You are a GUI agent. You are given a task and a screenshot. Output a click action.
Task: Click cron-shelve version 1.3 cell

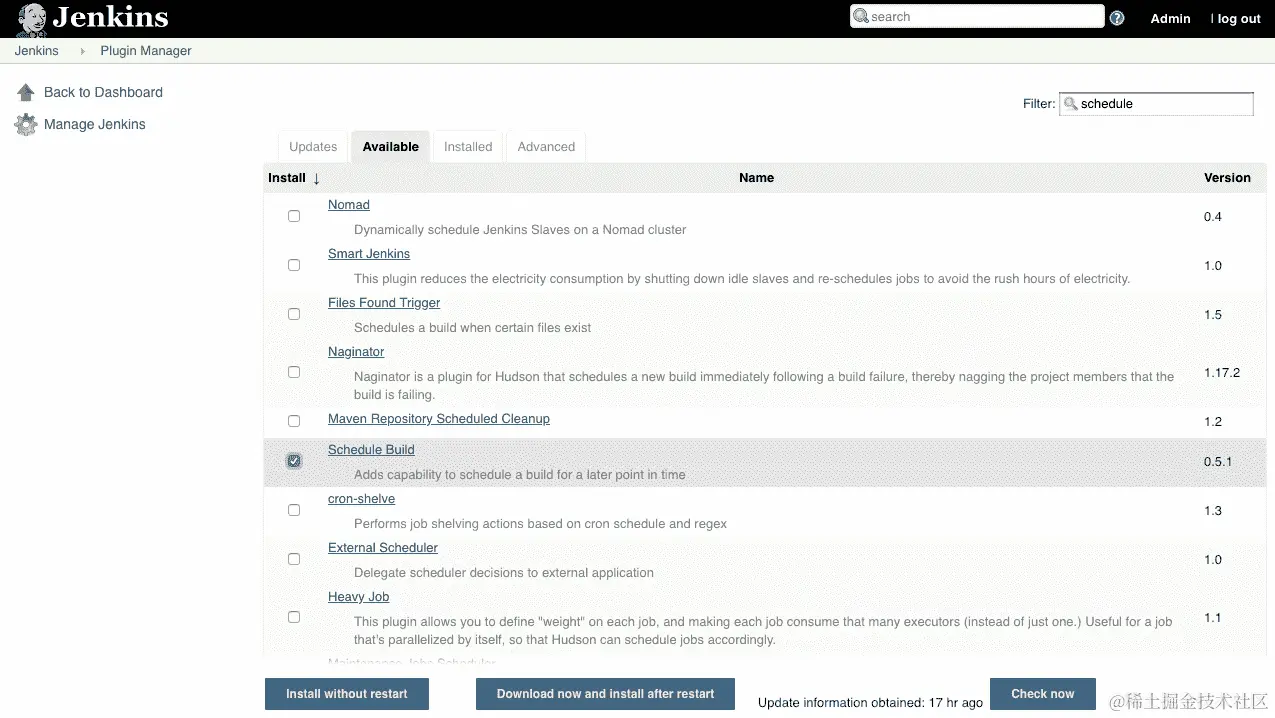click(x=1213, y=511)
